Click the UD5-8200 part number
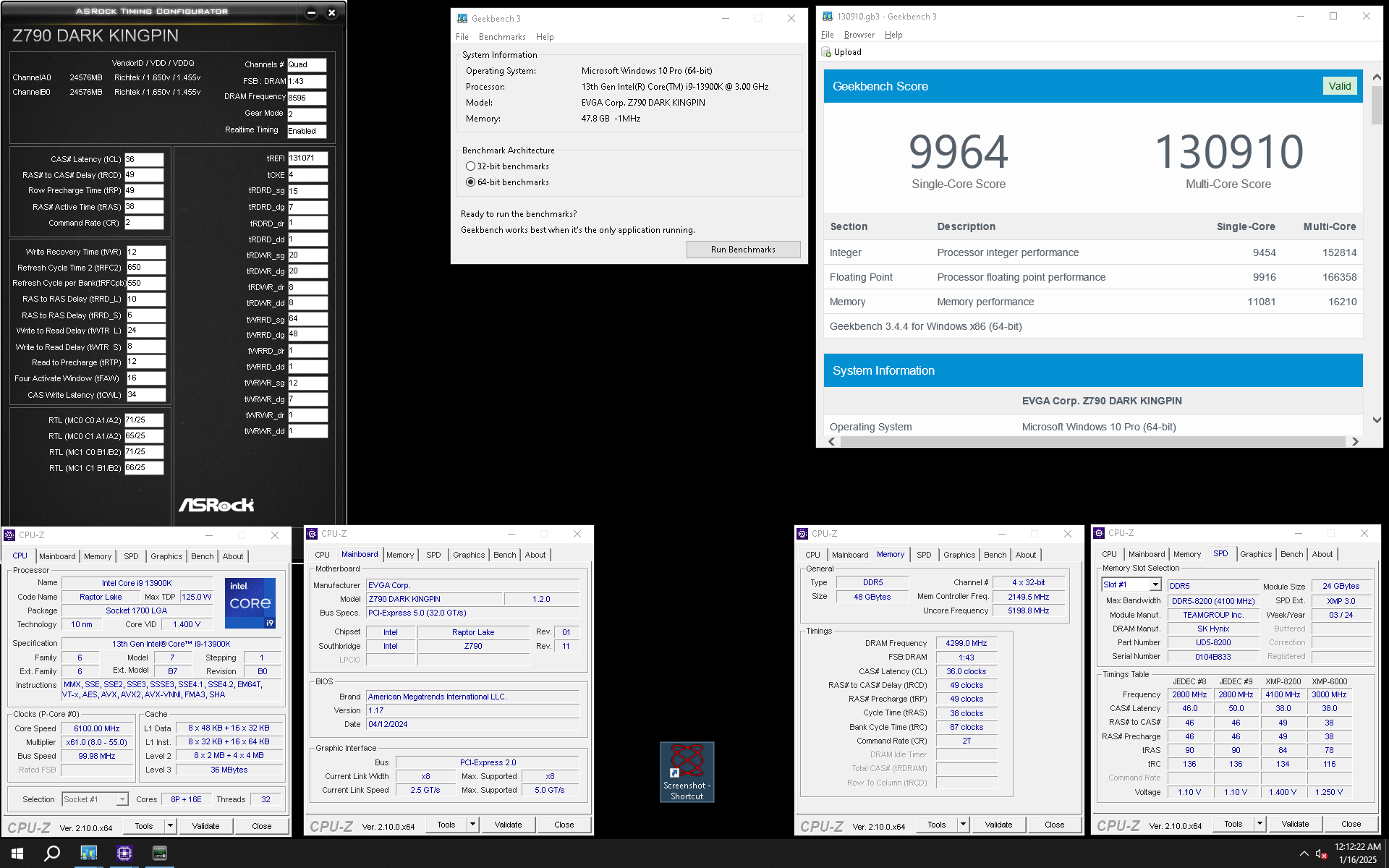Image resolution: width=1389 pixels, height=868 pixels. pos(1213,642)
